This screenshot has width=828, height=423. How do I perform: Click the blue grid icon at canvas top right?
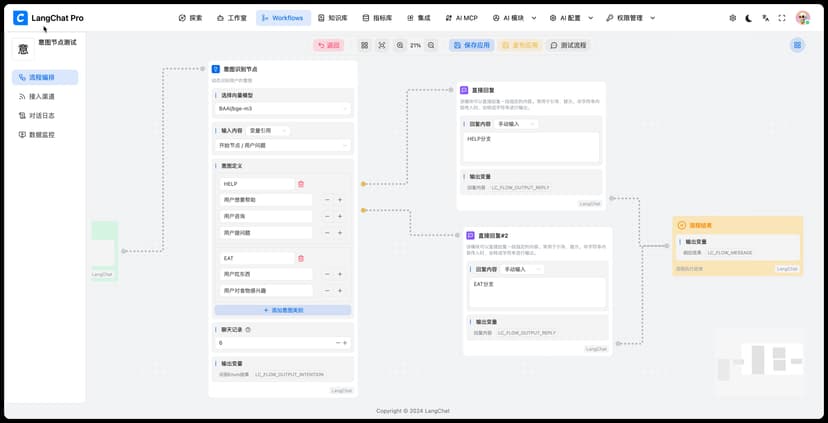pos(797,45)
